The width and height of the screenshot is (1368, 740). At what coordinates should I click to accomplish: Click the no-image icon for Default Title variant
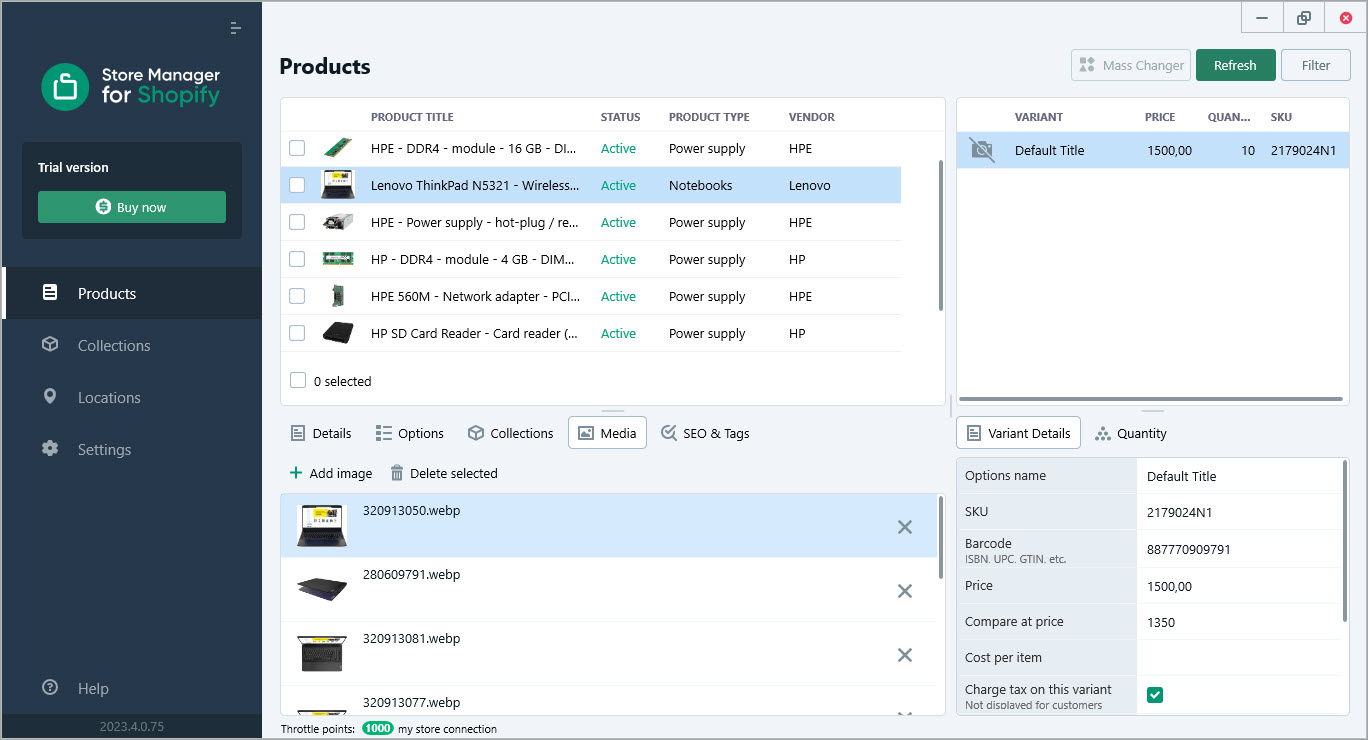[982, 150]
